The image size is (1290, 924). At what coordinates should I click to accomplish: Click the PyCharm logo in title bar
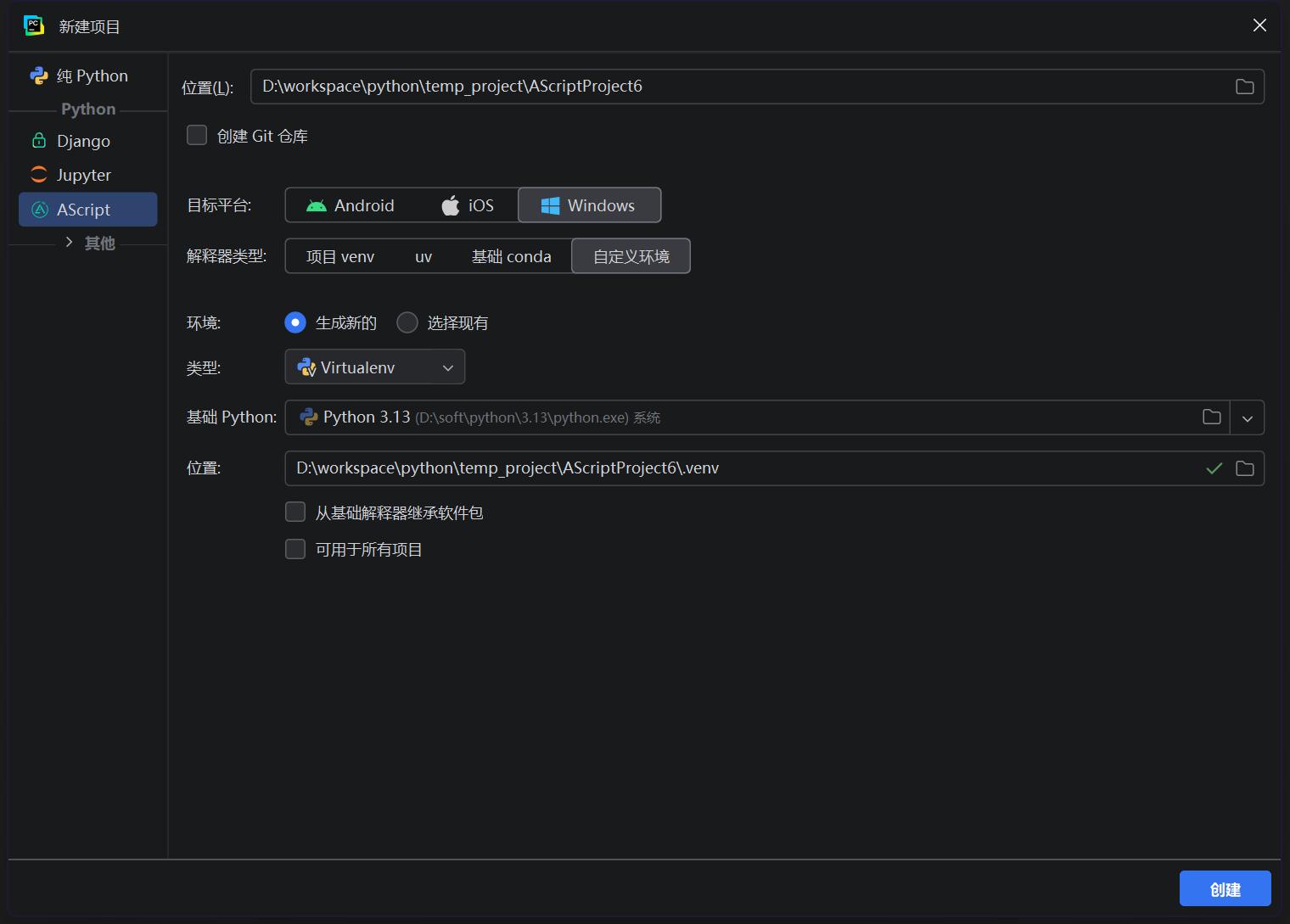(x=34, y=25)
